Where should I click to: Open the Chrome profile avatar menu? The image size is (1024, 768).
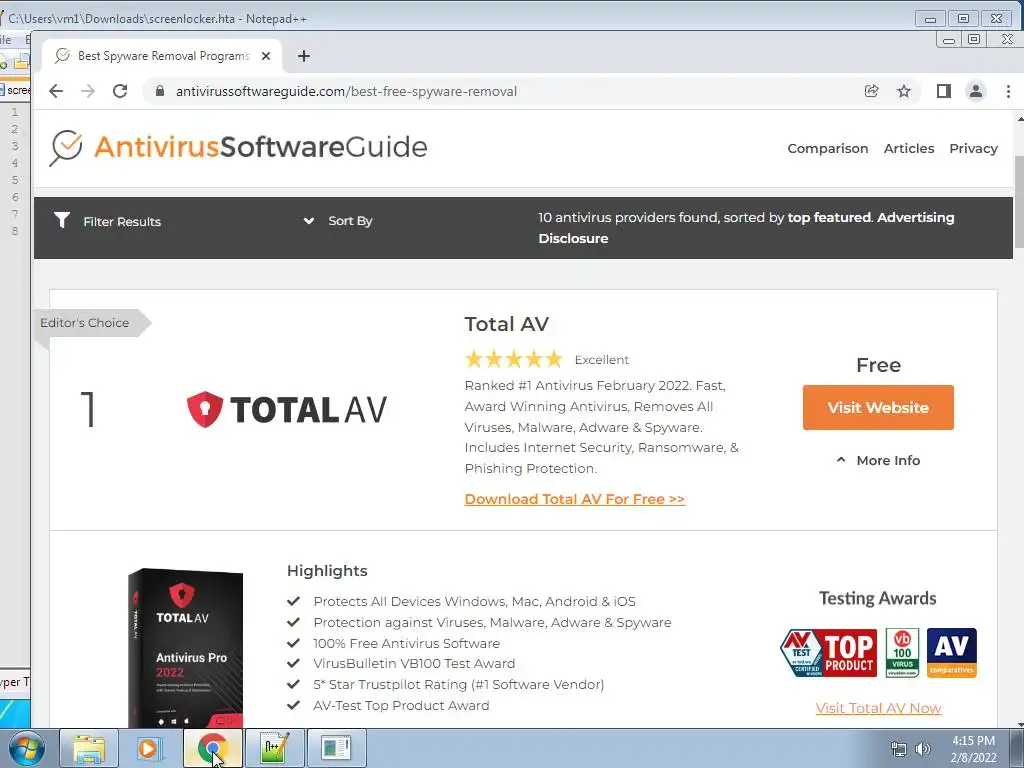point(976,91)
